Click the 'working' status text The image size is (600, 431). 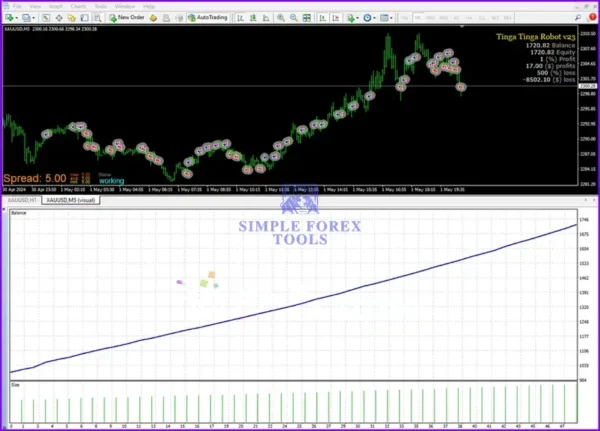click(111, 181)
